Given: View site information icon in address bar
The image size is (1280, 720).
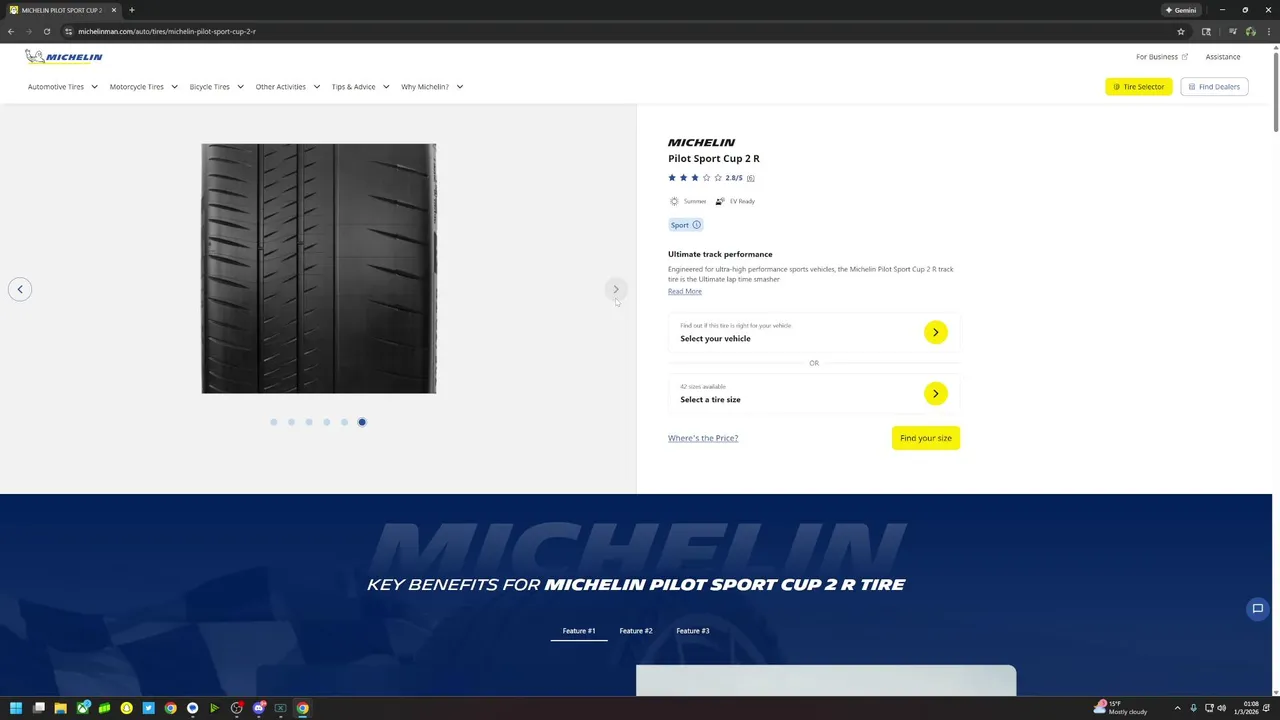Looking at the screenshot, I should (68, 31).
